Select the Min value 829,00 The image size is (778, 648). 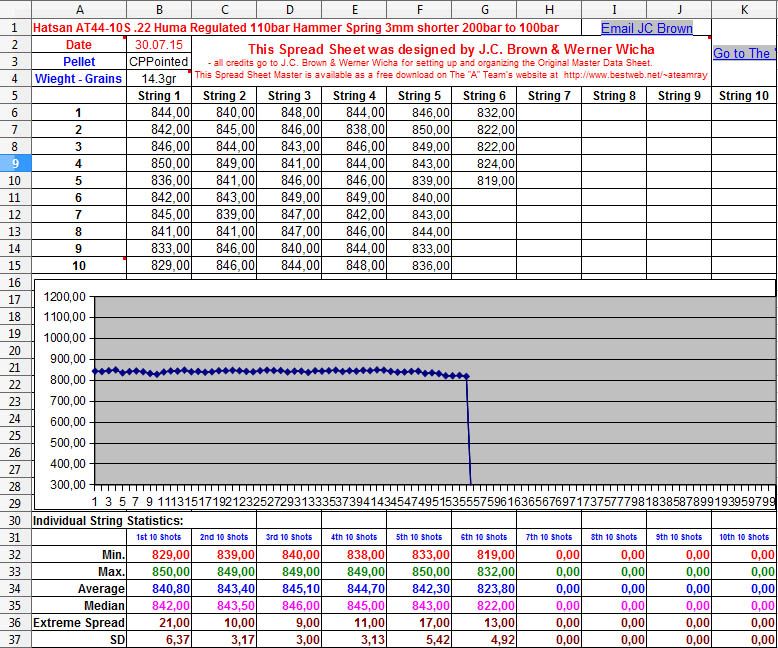[159, 554]
